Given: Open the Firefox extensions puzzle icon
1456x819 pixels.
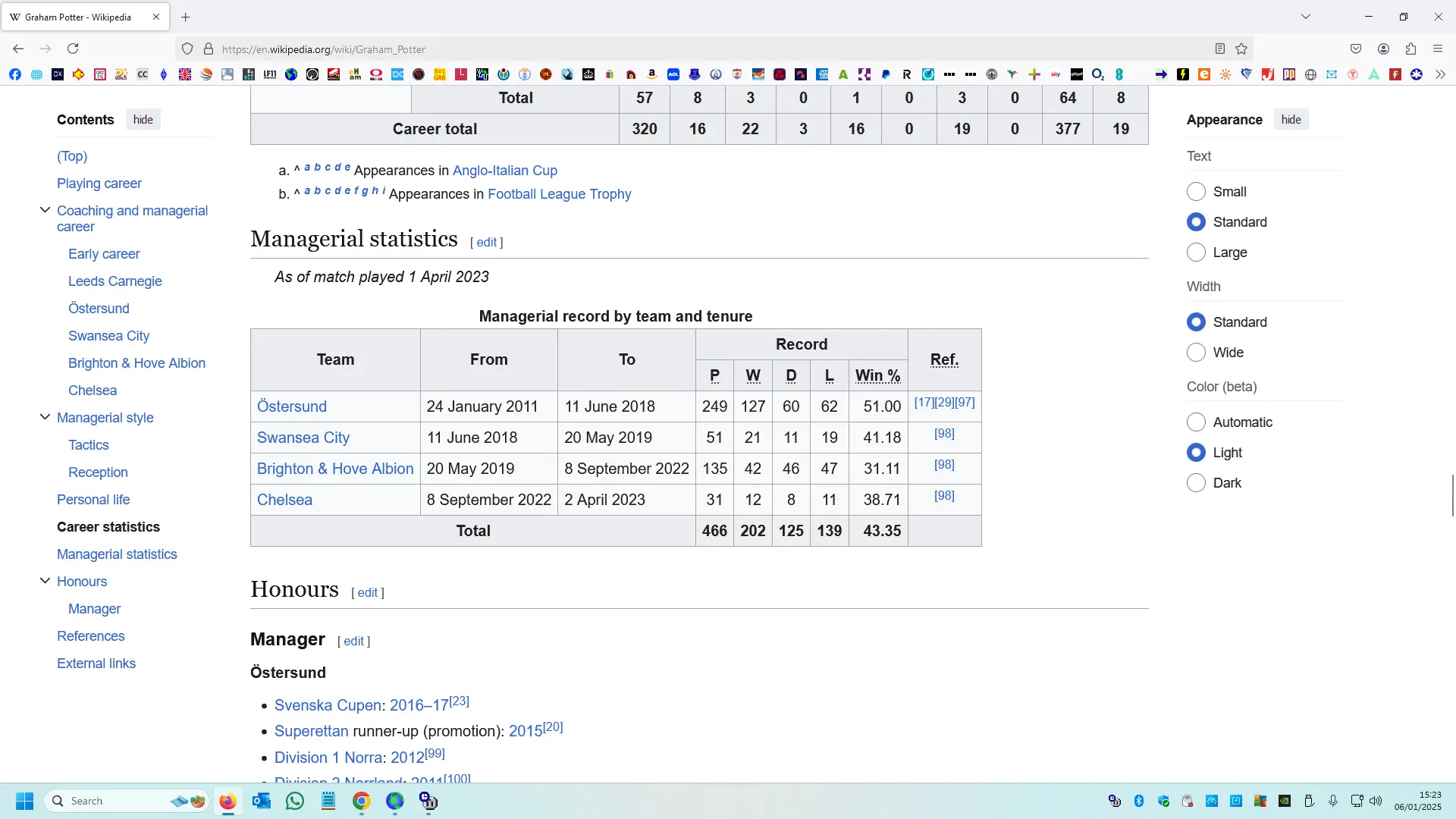Looking at the screenshot, I should (x=1410, y=49).
